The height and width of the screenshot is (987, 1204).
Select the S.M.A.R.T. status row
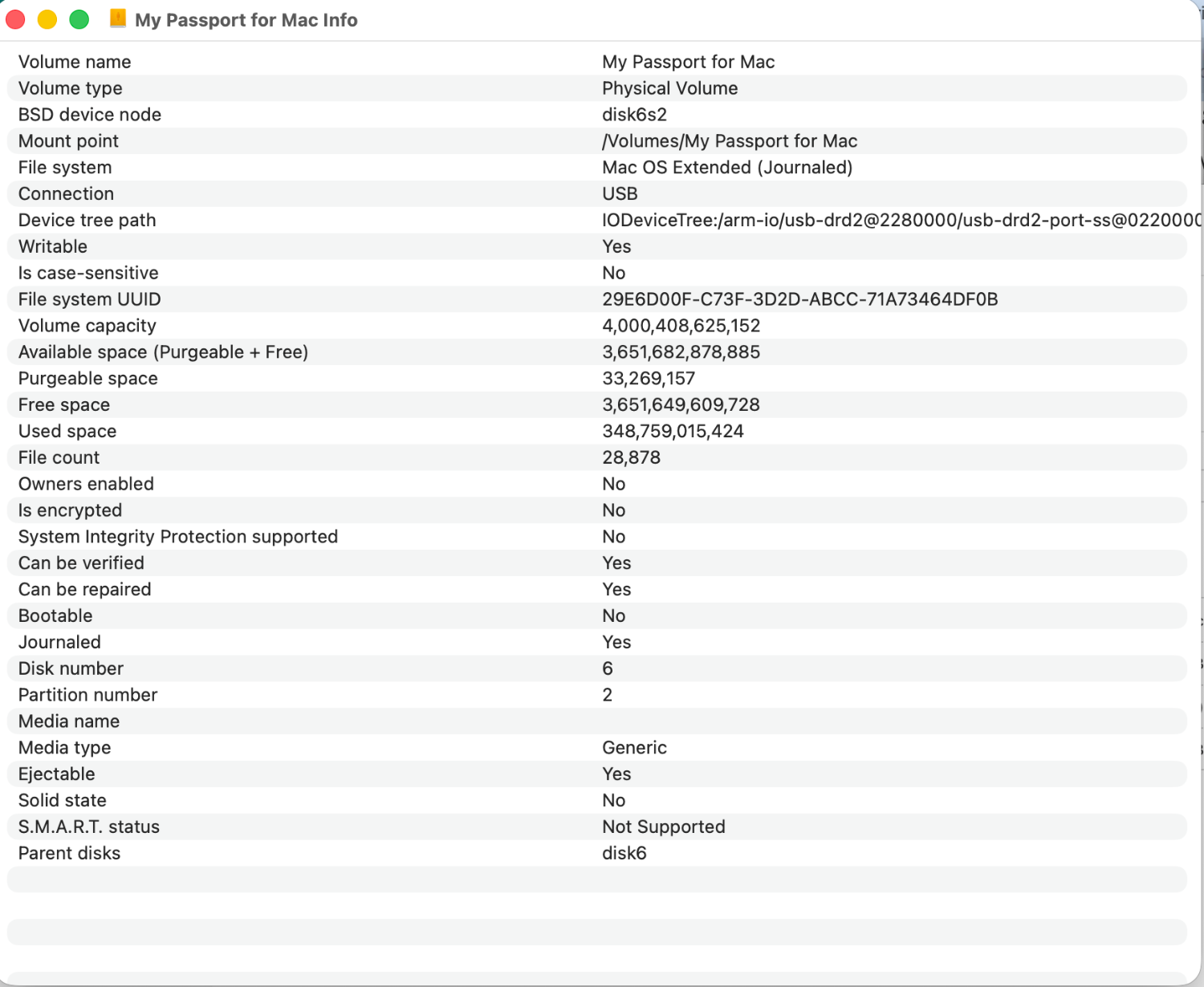(x=89, y=827)
